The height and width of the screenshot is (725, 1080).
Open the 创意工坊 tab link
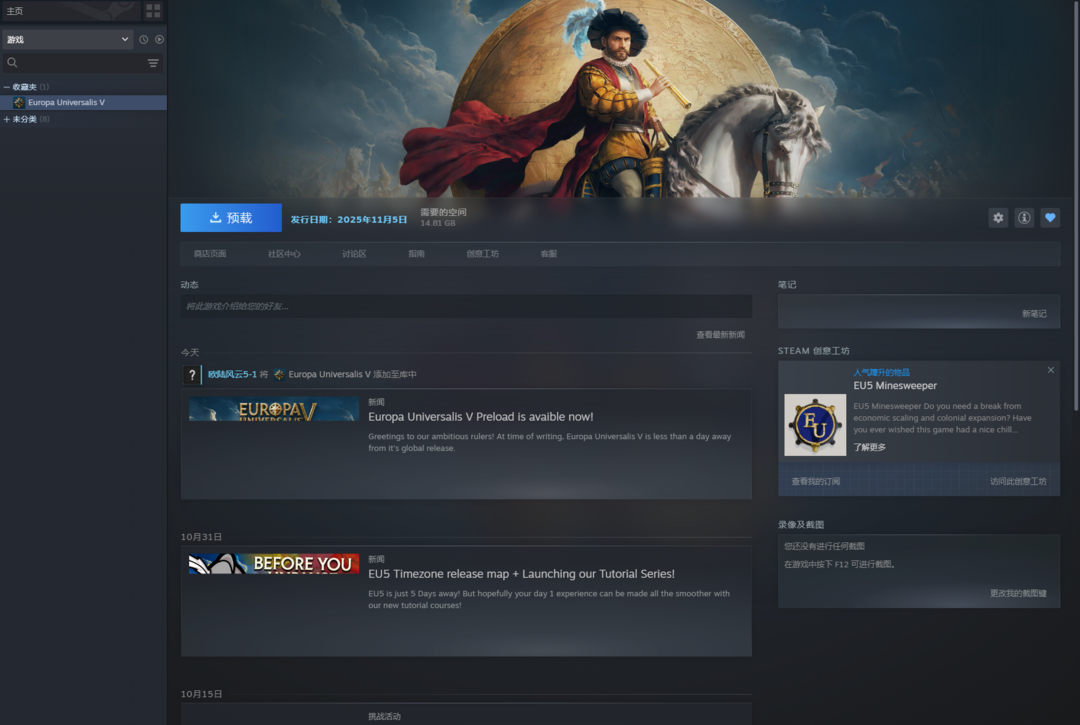(482, 254)
